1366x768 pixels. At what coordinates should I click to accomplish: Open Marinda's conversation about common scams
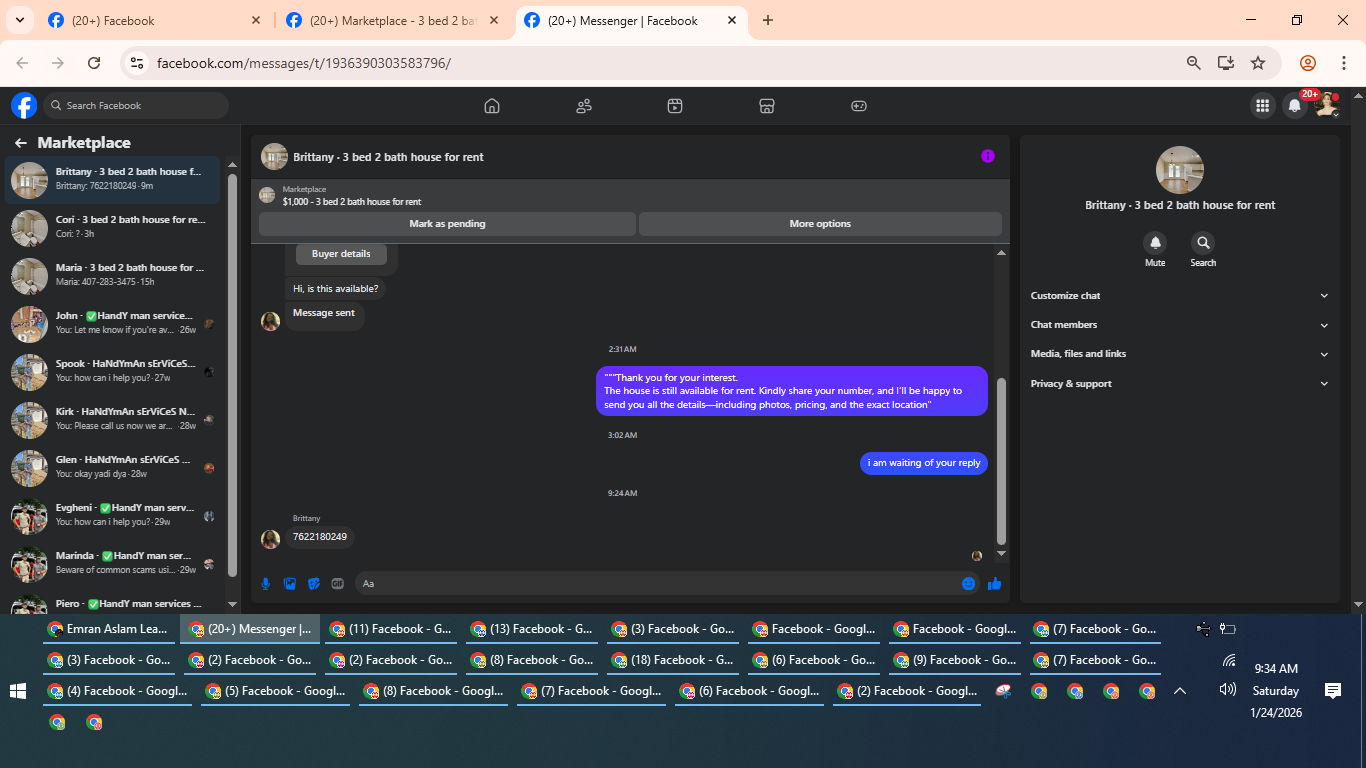[112, 563]
